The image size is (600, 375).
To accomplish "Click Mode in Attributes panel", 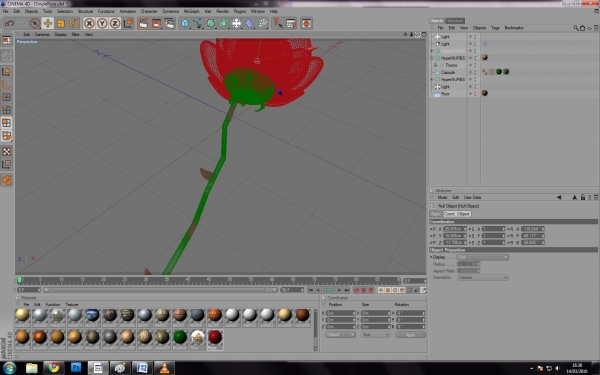I will (442, 197).
